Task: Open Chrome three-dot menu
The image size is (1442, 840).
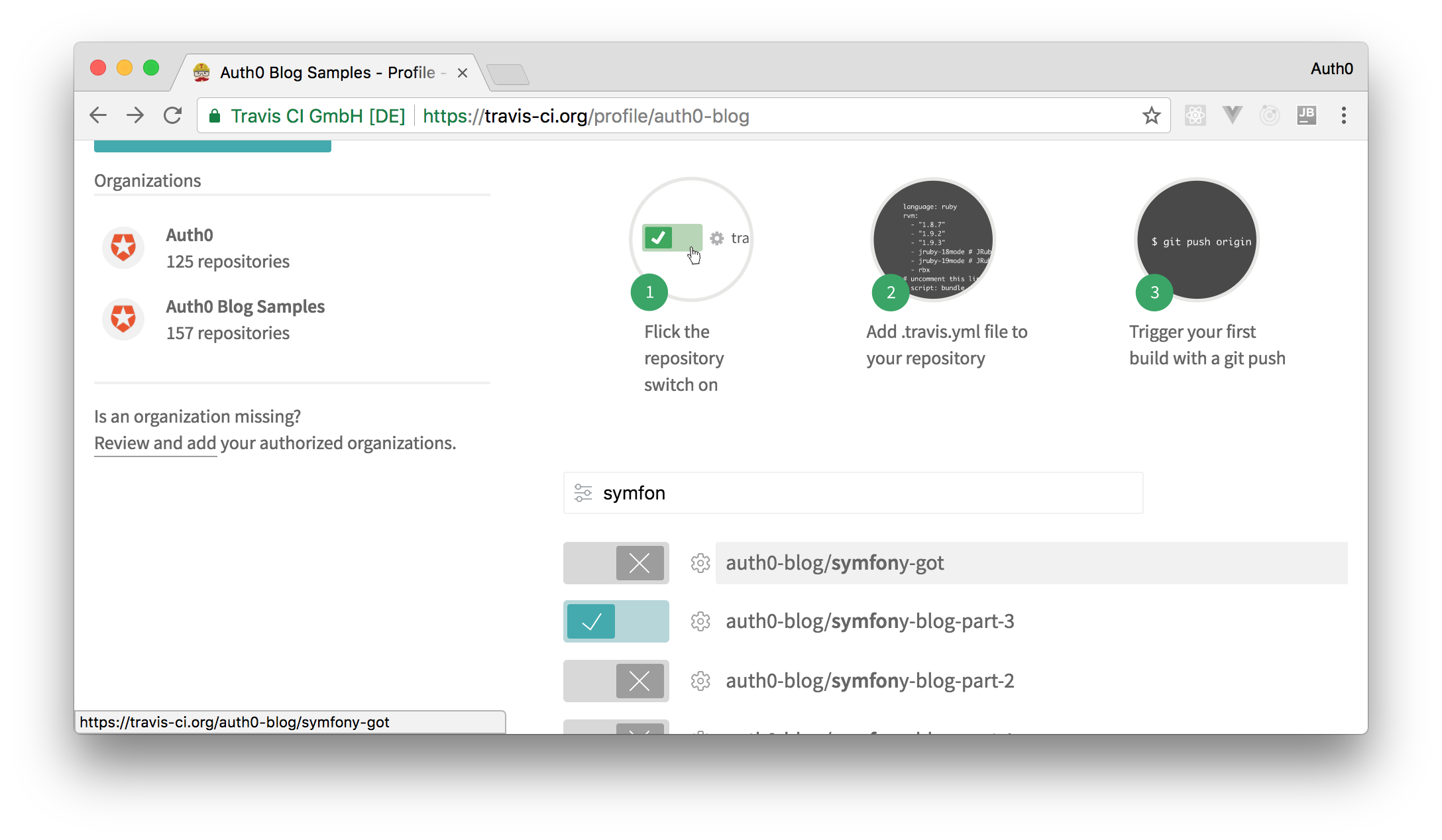Action: pyautogui.click(x=1344, y=116)
